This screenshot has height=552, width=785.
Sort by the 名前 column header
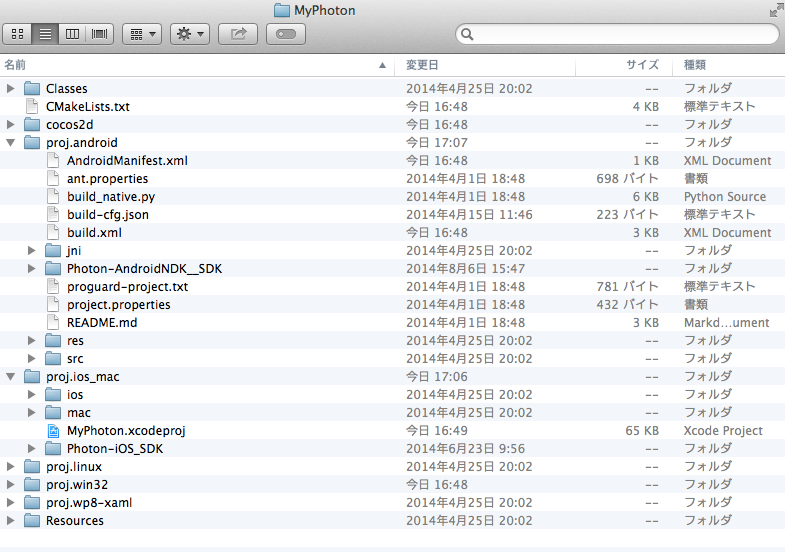[197, 65]
